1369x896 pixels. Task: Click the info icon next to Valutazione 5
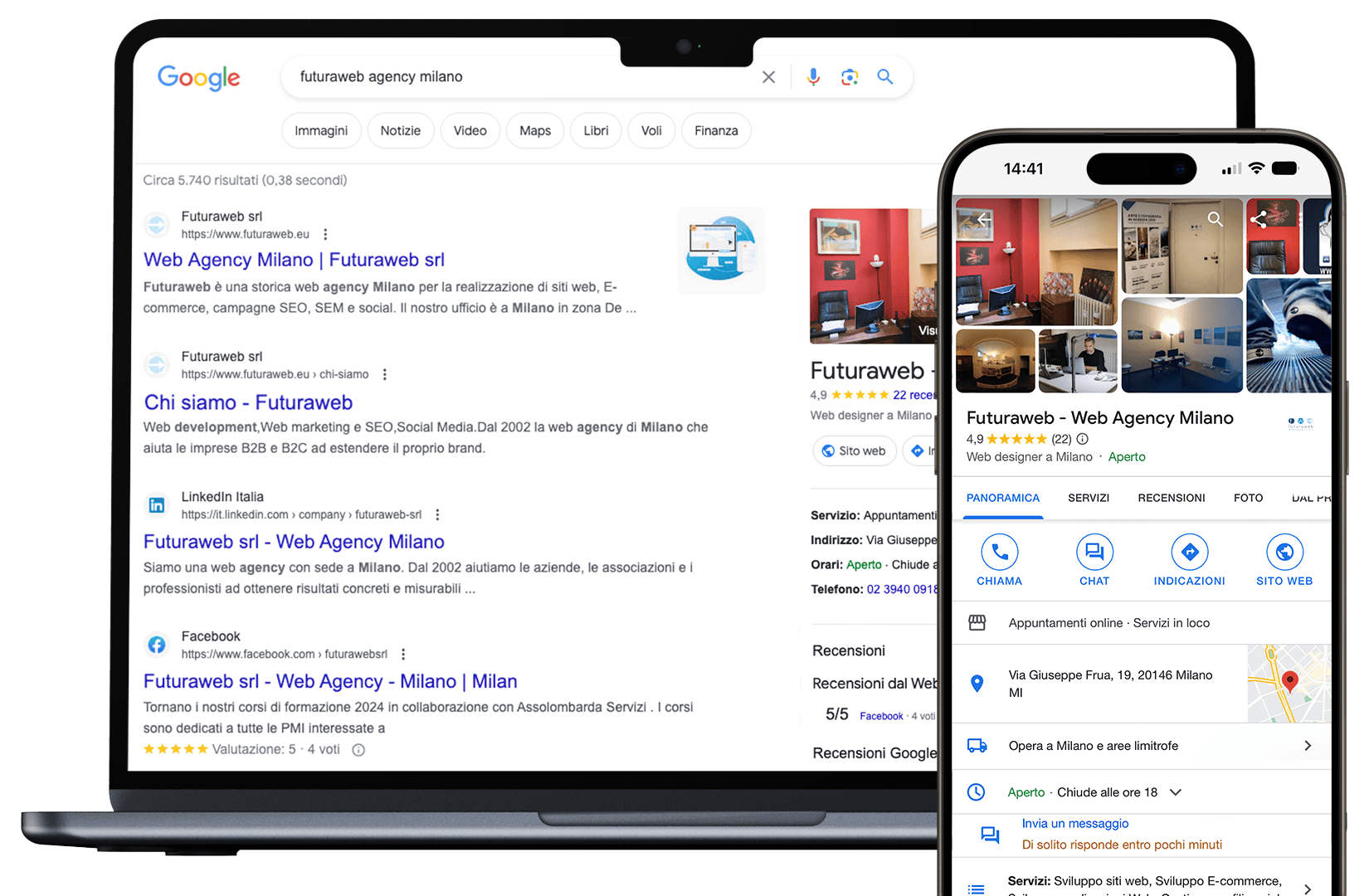pos(358,750)
